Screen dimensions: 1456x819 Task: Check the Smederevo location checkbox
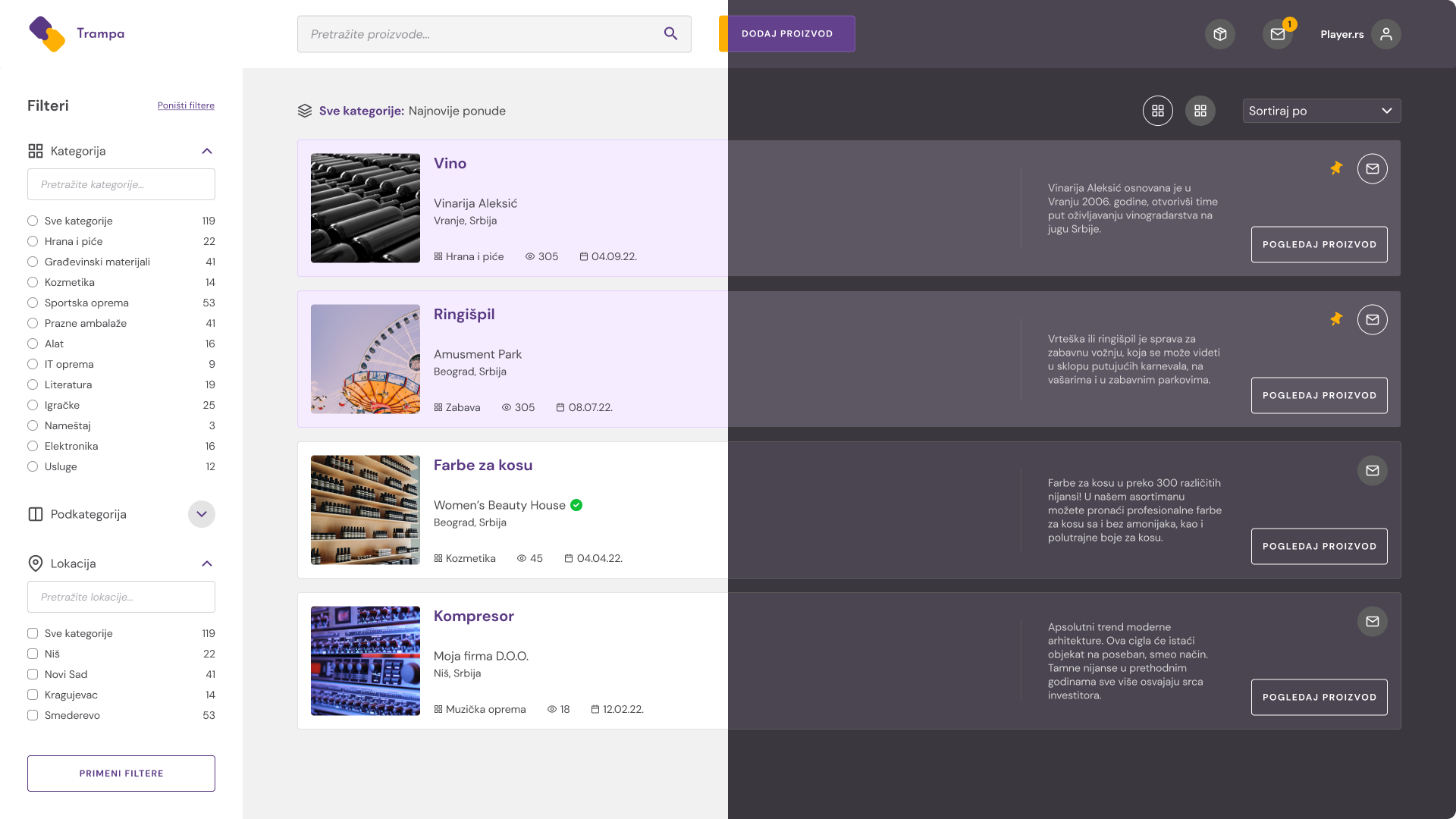coord(33,715)
